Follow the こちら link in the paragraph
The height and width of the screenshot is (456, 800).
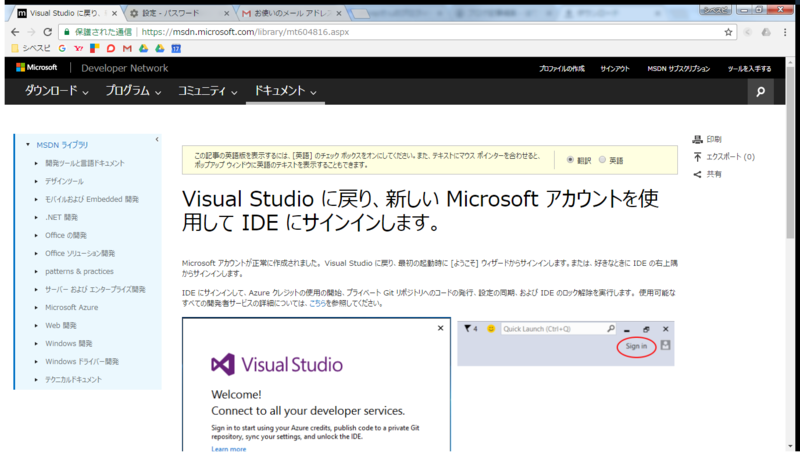coord(317,303)
